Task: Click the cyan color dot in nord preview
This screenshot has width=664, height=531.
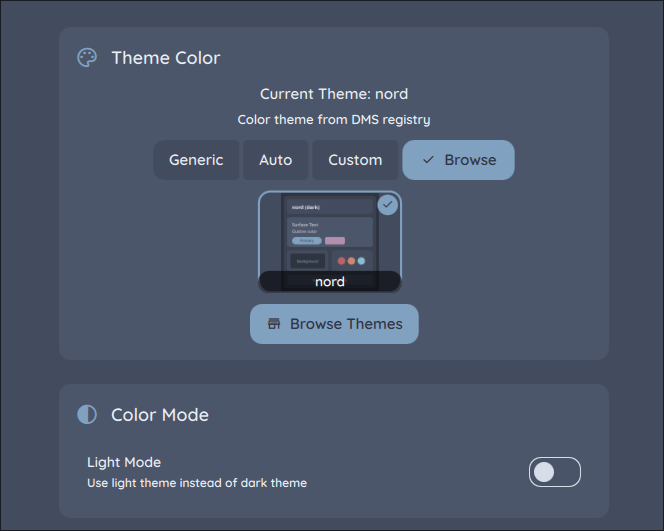Action: click(361, 261)
